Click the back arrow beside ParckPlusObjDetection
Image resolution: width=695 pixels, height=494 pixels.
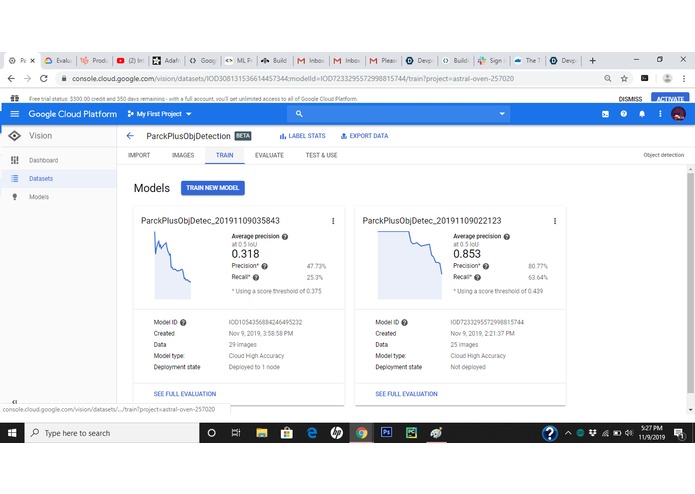[x=130, y=136]
